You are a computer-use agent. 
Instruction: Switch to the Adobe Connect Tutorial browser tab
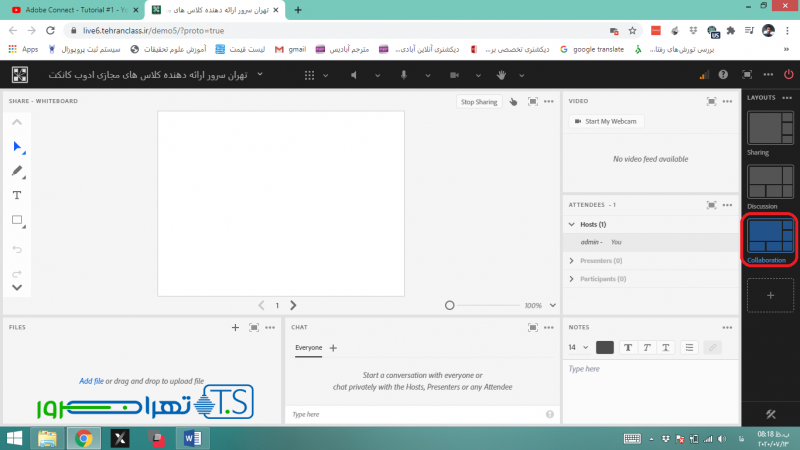coord(70,10)
